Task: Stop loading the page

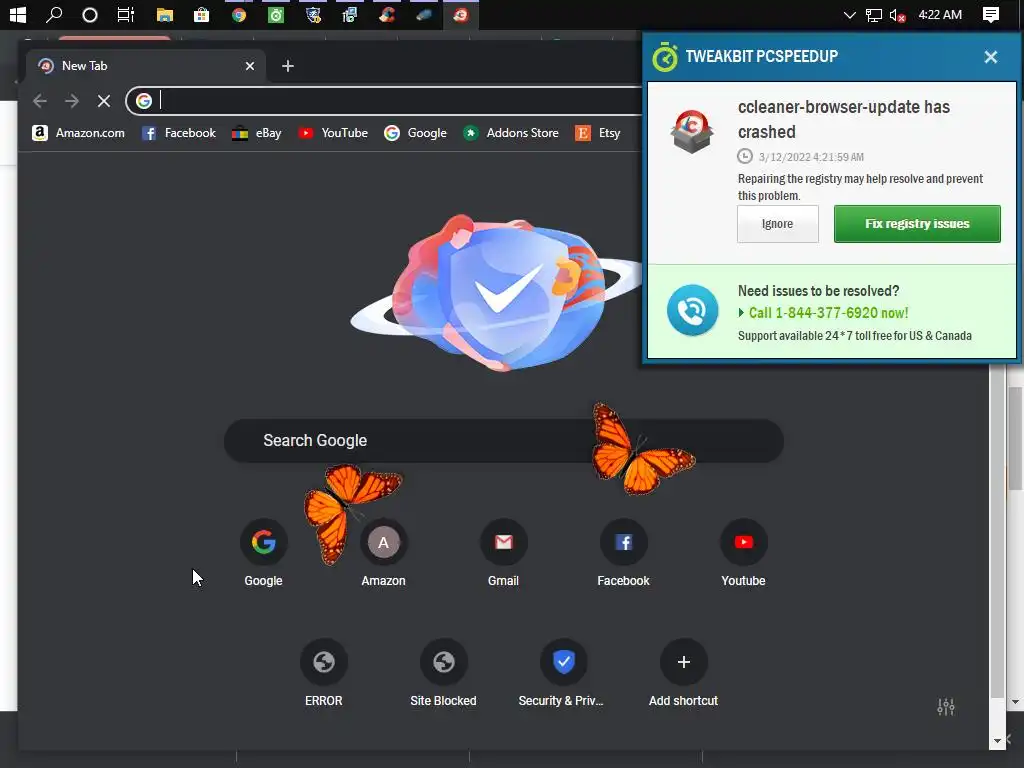Action: click(104, 101)
